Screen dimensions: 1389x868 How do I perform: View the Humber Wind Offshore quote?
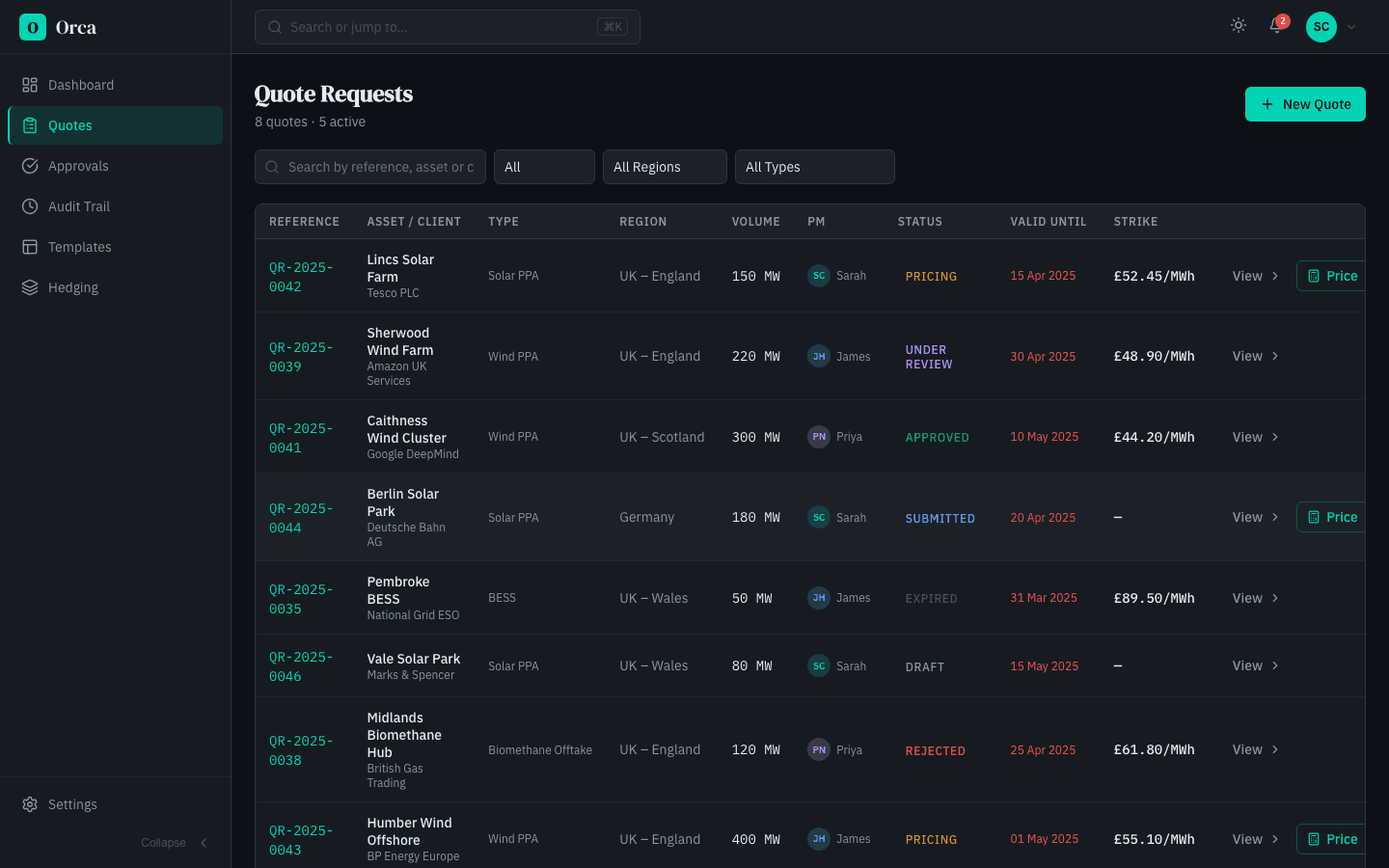click(1255, 839)
